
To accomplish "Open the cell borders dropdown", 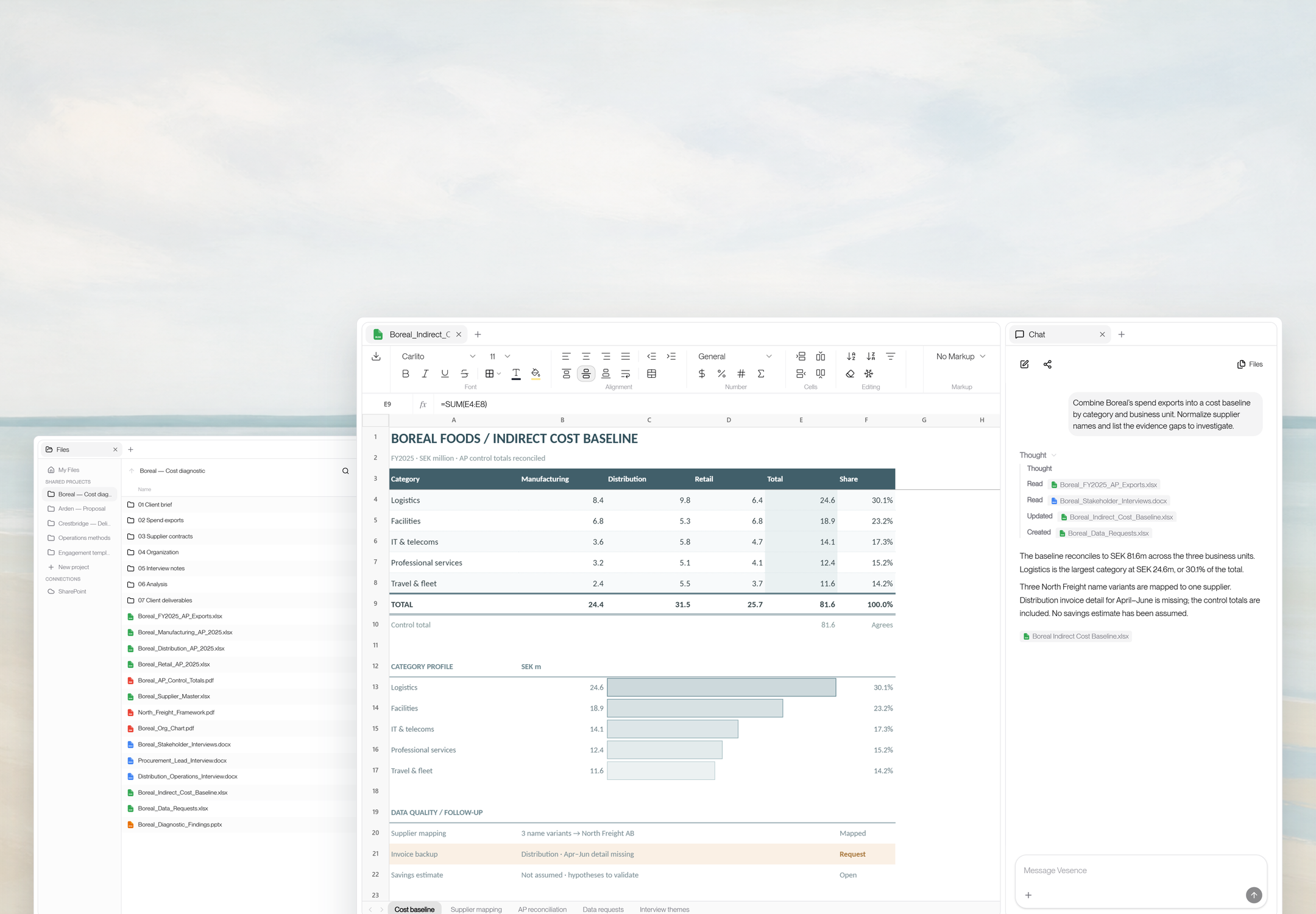I will [493, 374].
